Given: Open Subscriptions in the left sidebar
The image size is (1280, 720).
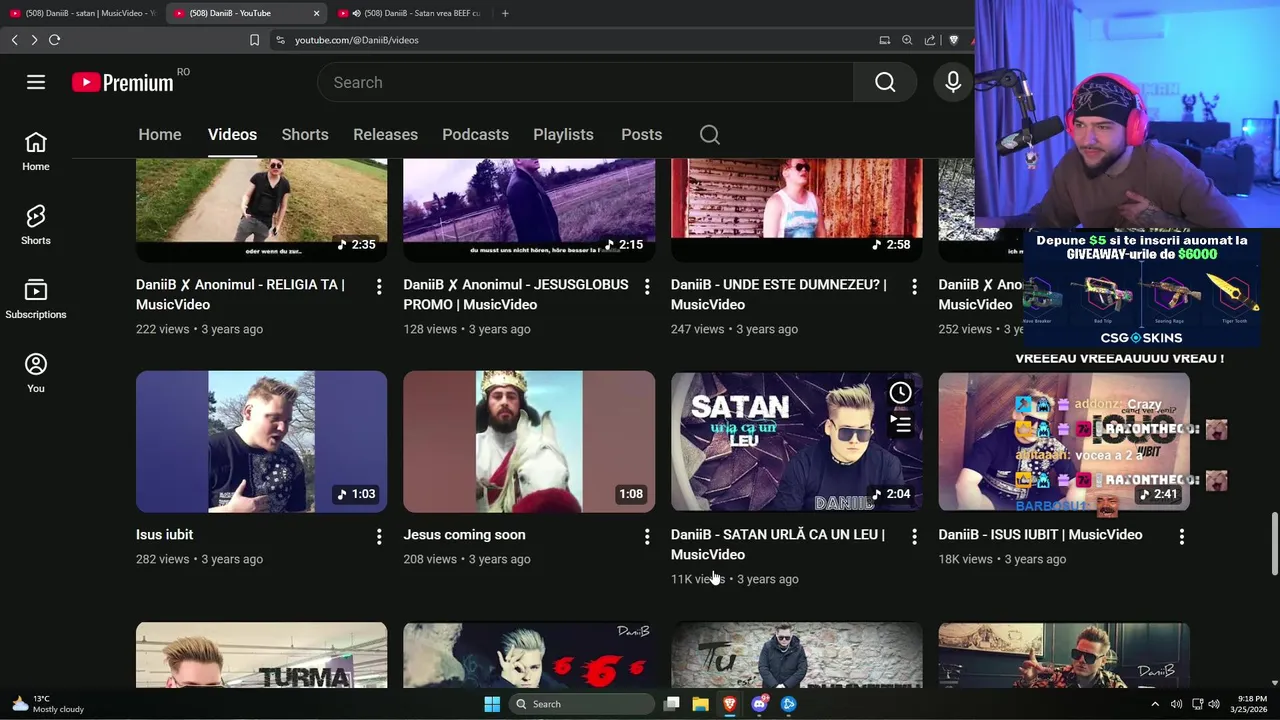Looking at the screenshot, I should [x=36, y=300].
